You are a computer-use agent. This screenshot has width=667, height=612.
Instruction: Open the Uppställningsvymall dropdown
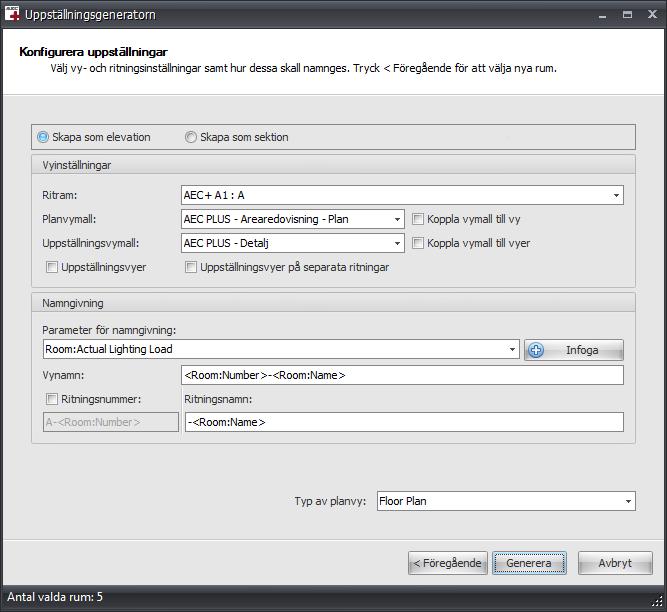[x=397, y=243]
